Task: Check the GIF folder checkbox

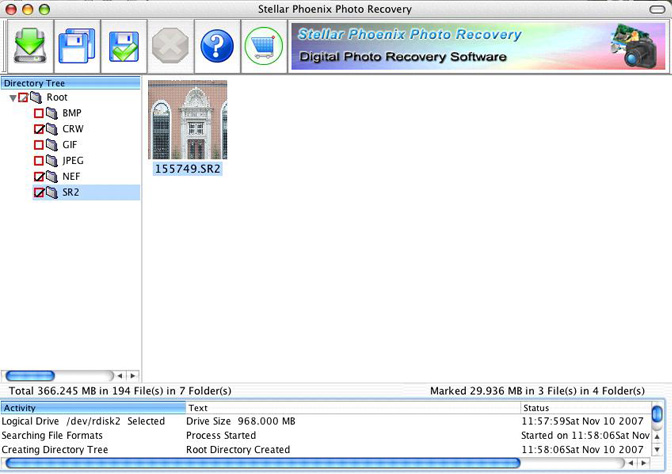Action: 39,145
